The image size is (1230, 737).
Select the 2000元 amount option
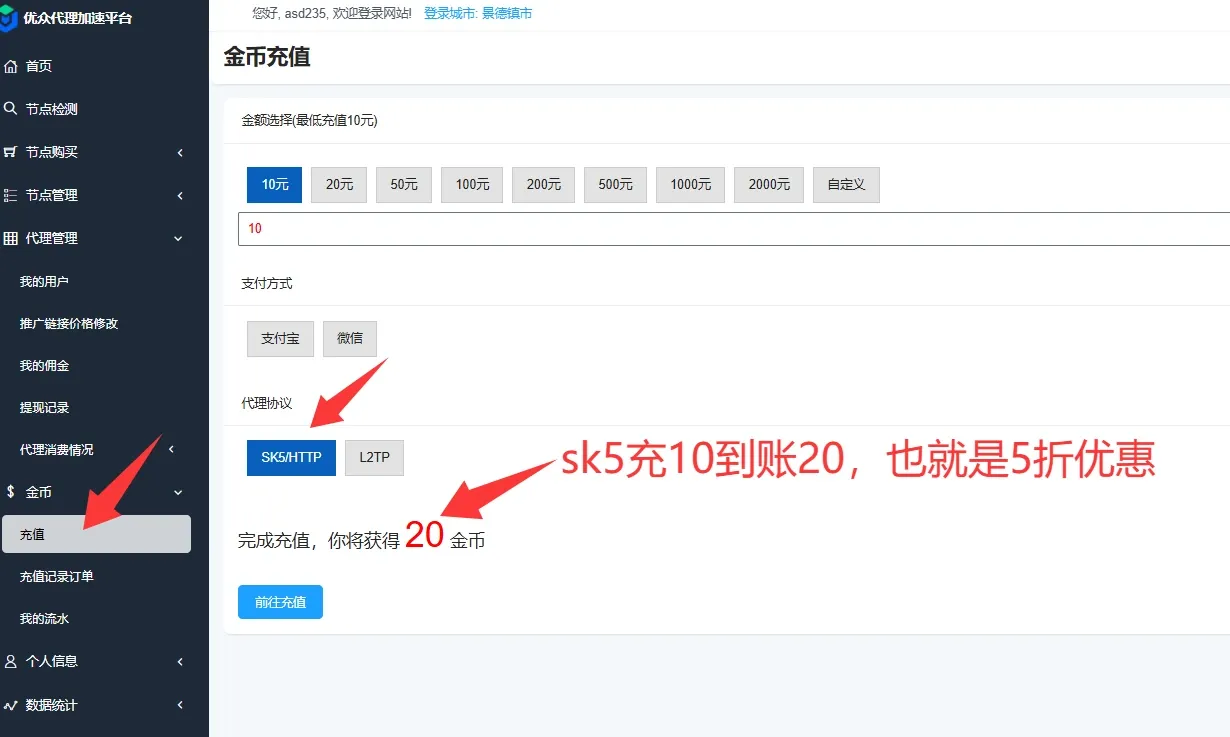(769, 185)
